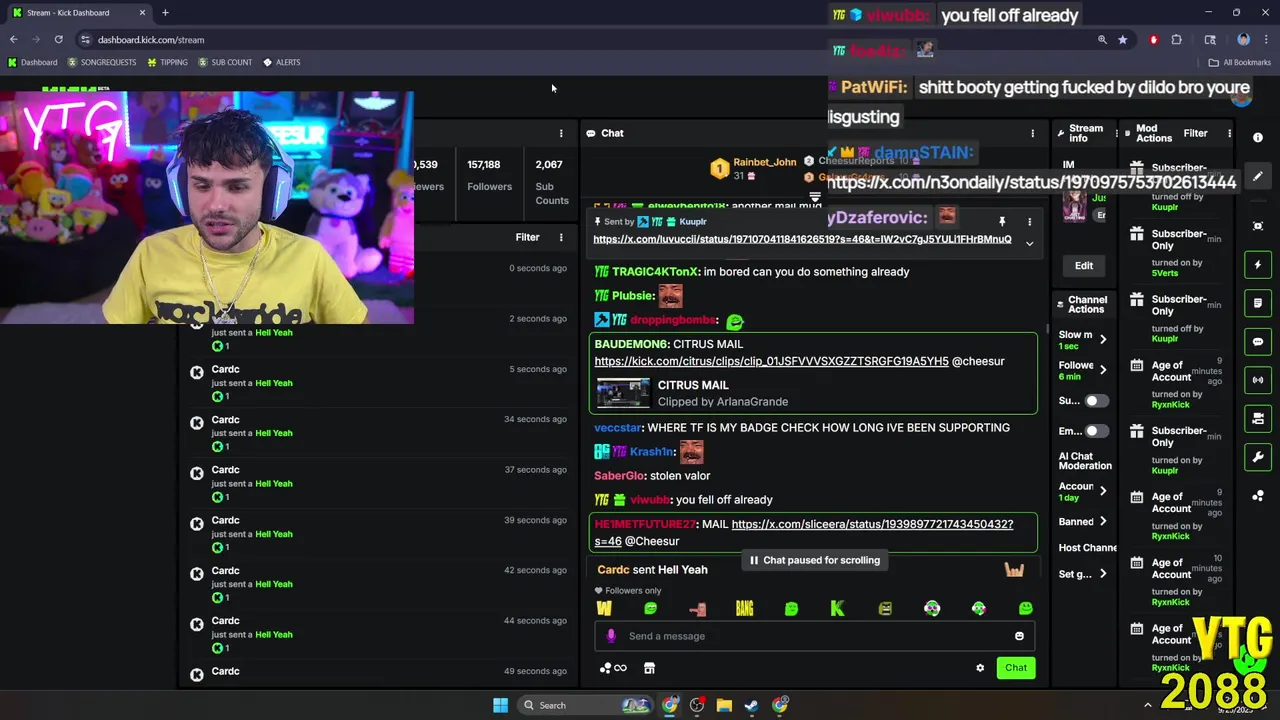Click the screenshot frame icon in sidebar
Screen dimensions: 1280x720
pyautogui.click(x=1258, y=226)
